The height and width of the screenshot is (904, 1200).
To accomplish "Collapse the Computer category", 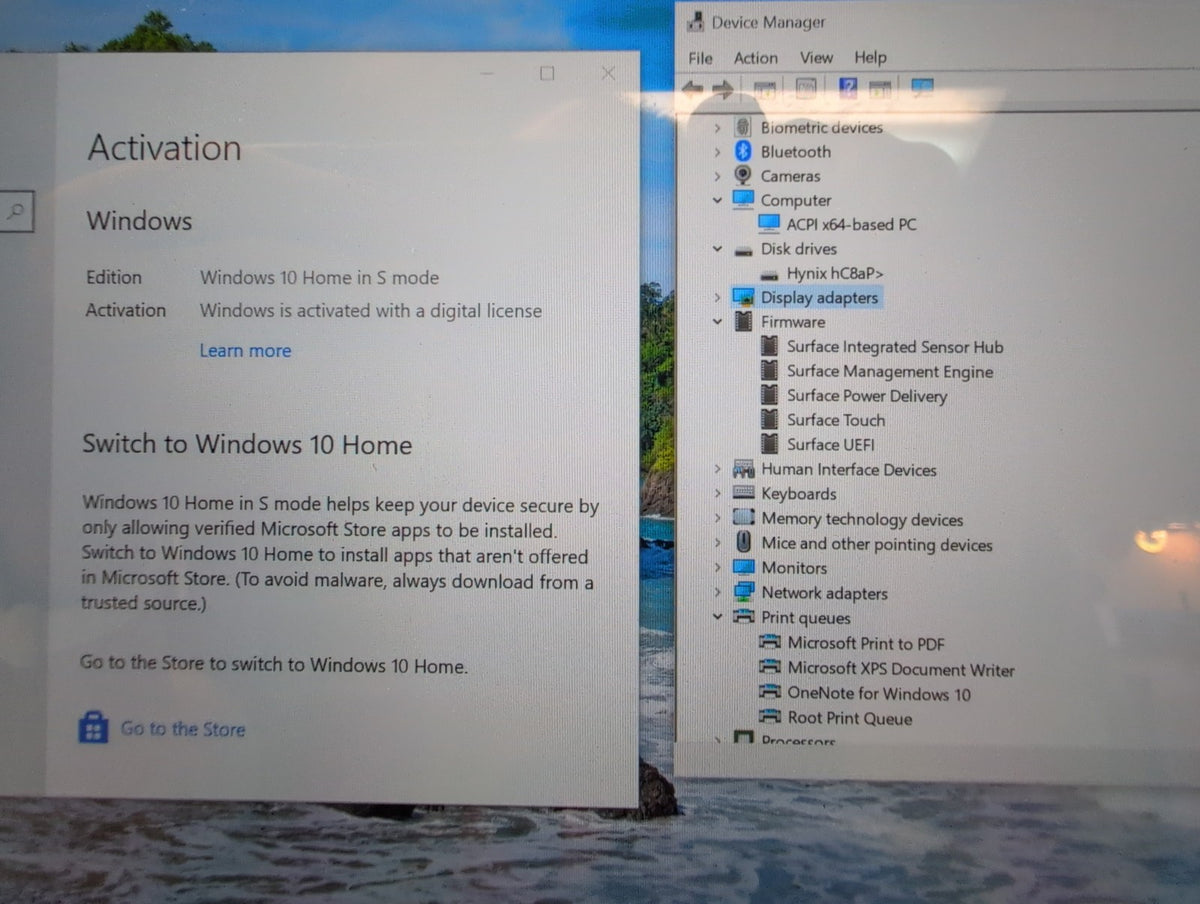I will coord(717,200).
